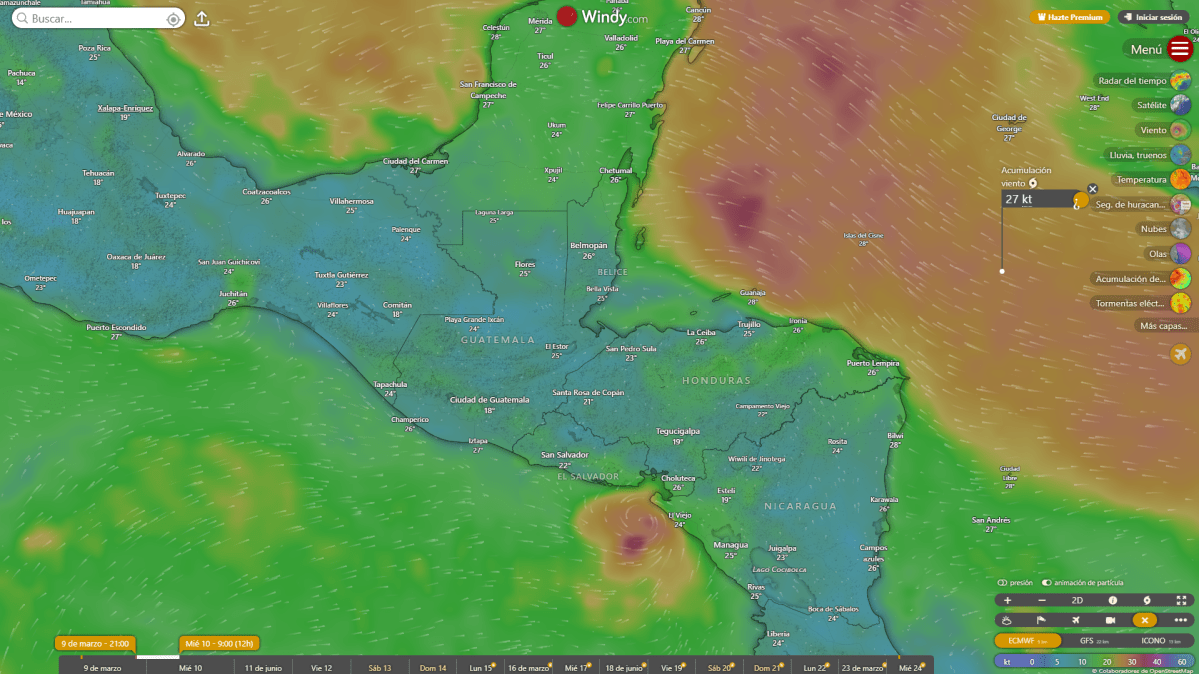
Task: Jump to Dom 14 on timeline
Action: (x=433, y=668)
